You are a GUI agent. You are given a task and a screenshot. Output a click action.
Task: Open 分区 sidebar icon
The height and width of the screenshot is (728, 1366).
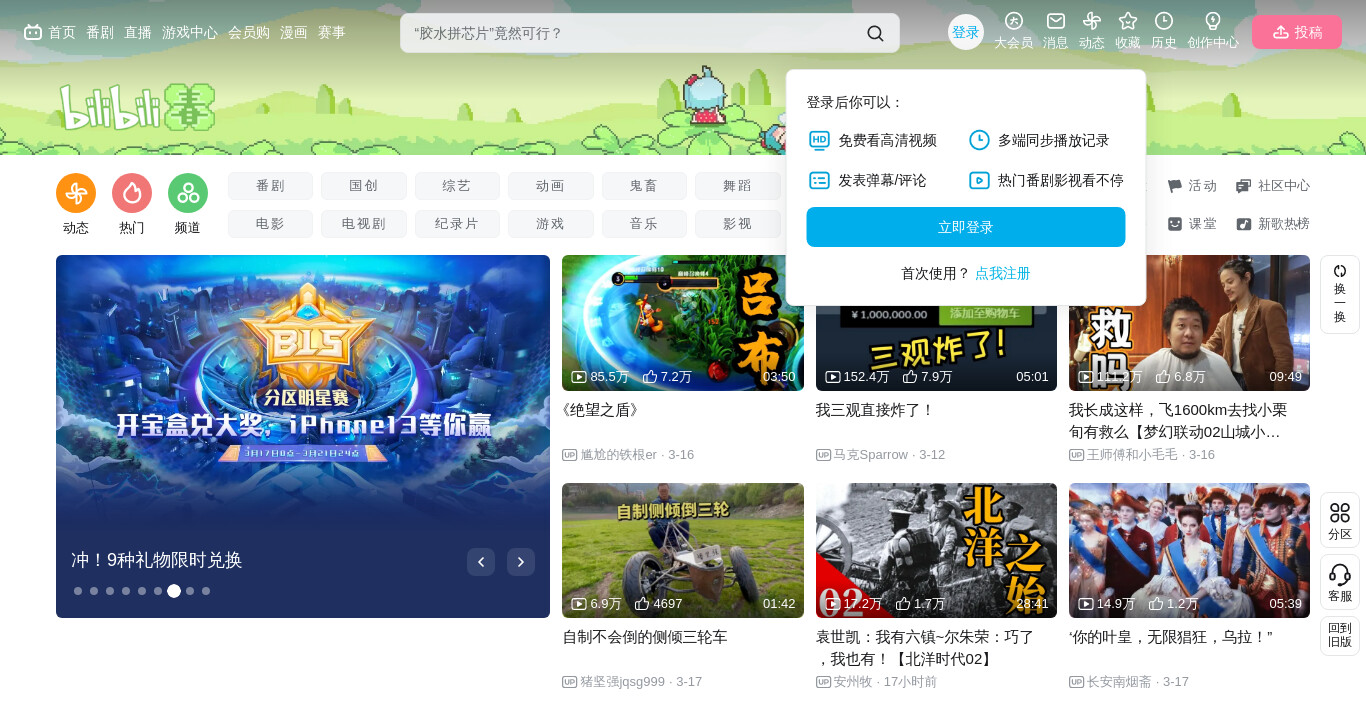tap(1340, 520)
